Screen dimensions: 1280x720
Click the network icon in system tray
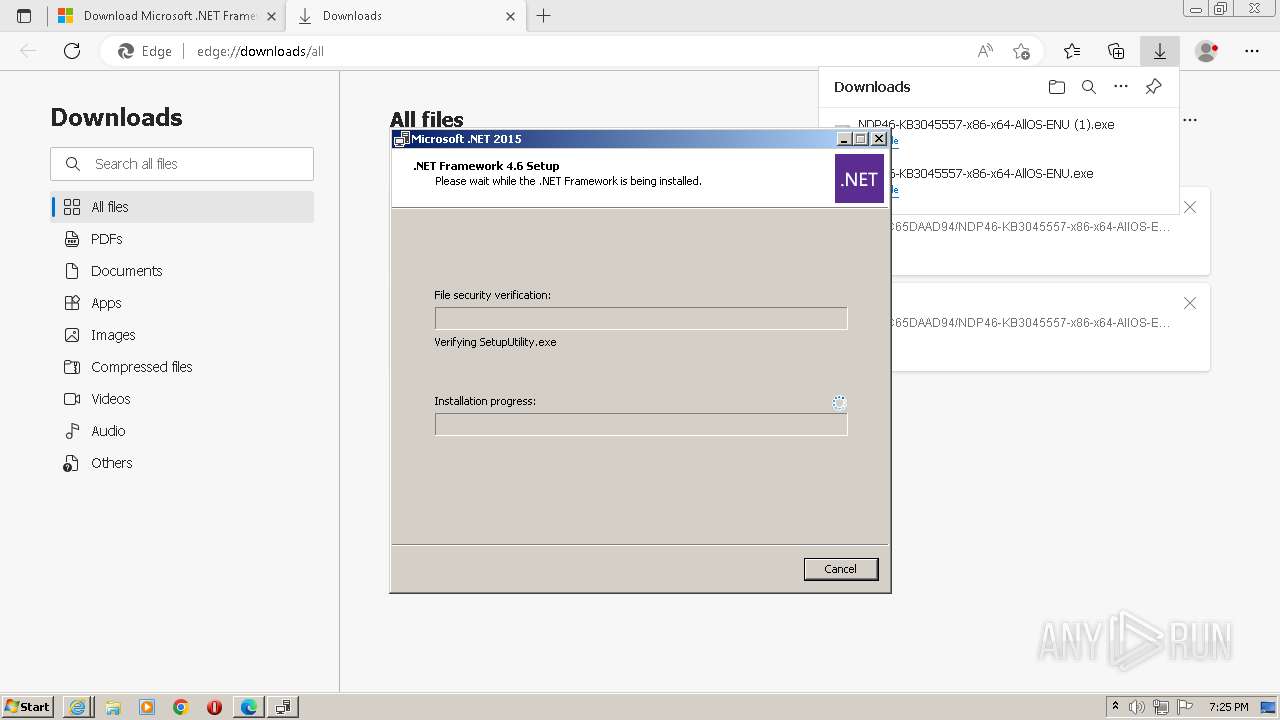(1160, 707)
